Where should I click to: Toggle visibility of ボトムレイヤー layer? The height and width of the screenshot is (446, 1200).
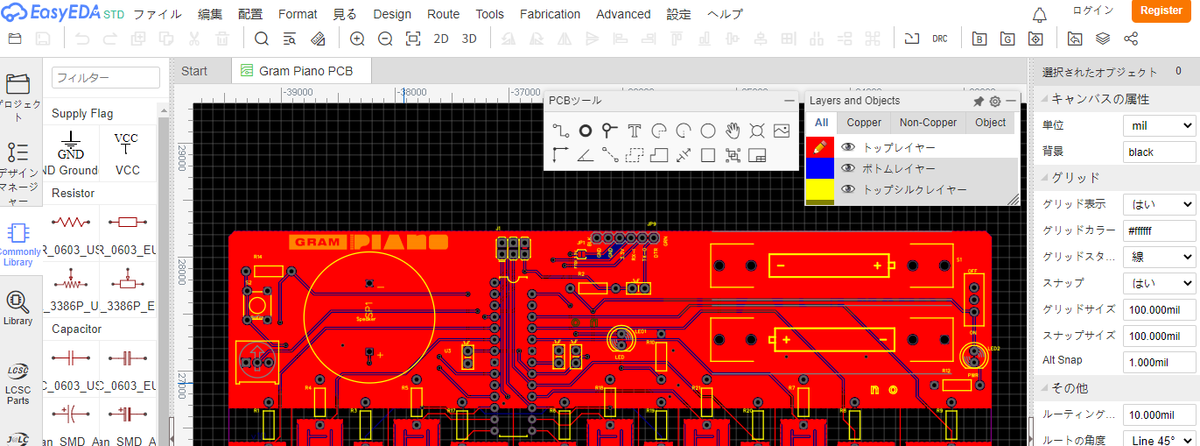[x=848, y=168]
